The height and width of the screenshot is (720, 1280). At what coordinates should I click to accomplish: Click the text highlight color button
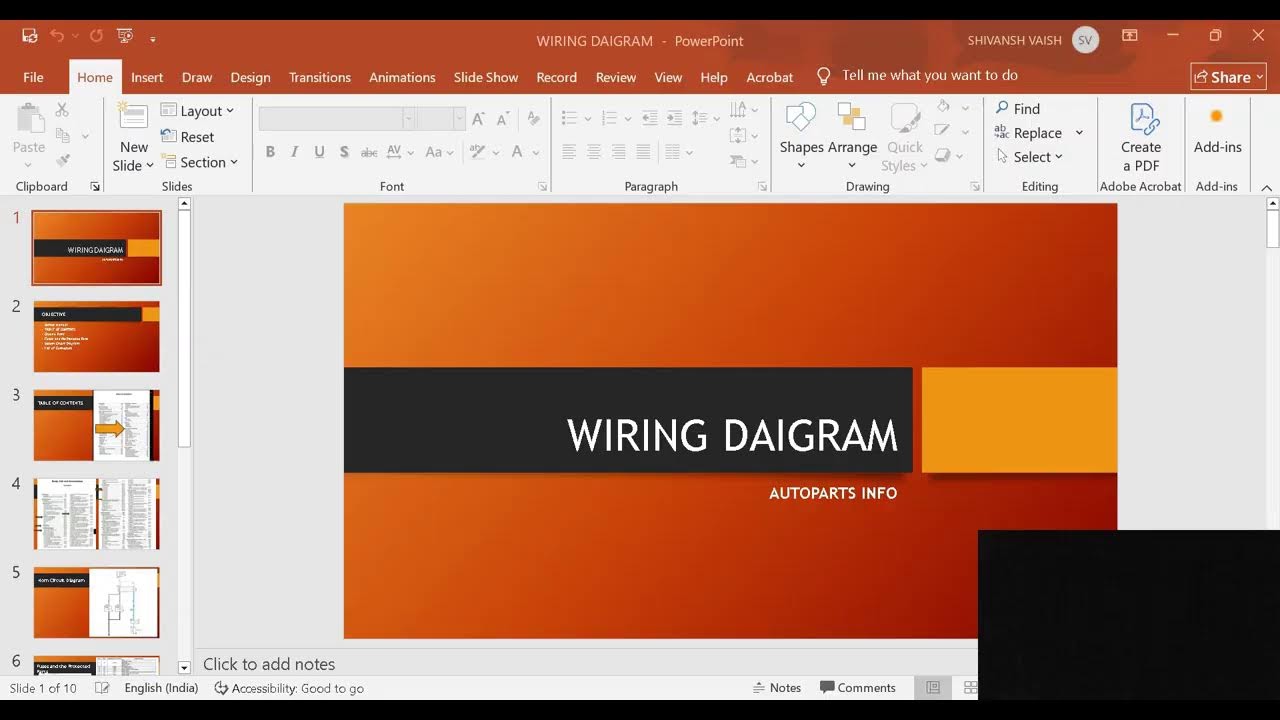478,152
